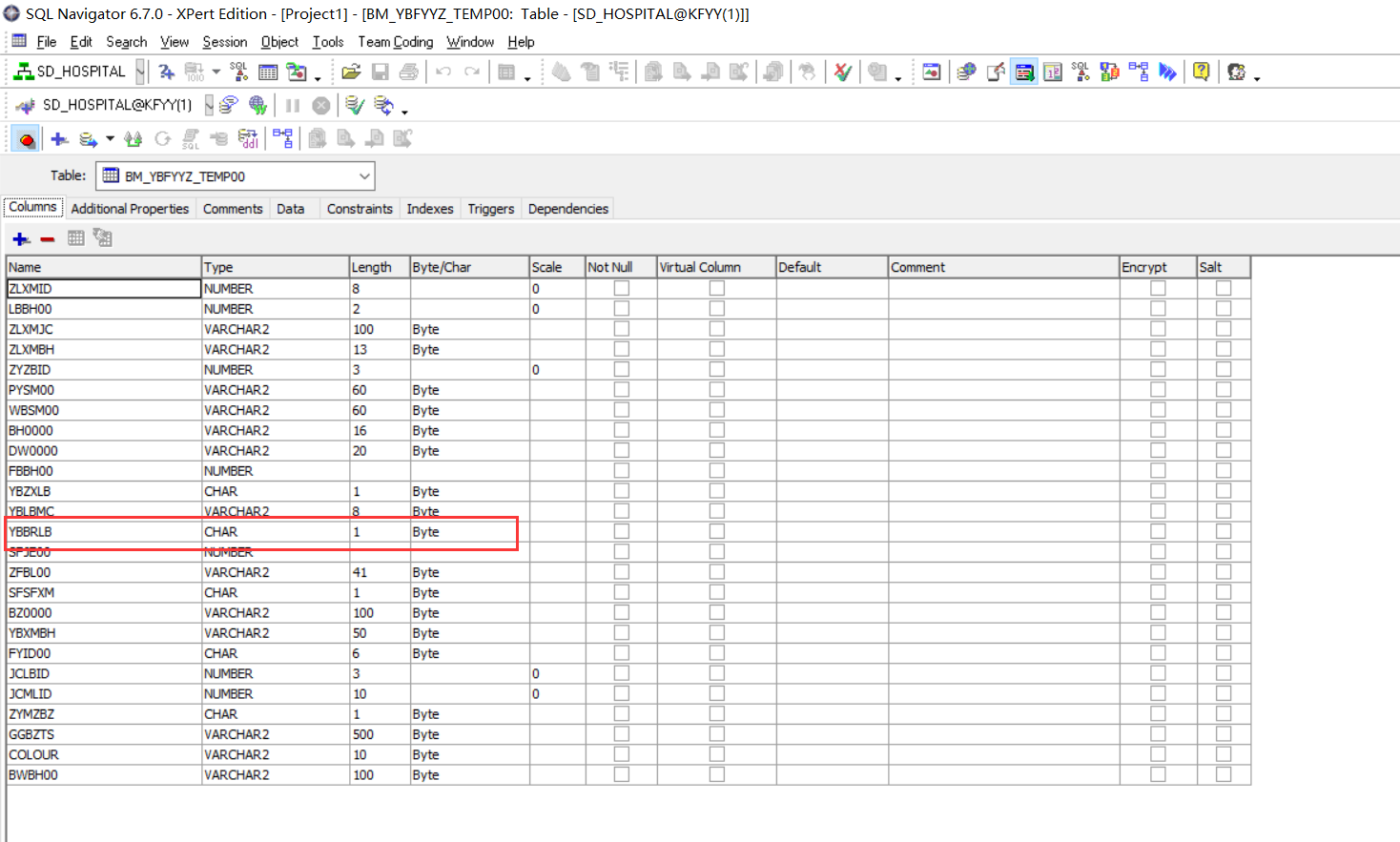
Task: Open the File menu
Action: (46, 42)
